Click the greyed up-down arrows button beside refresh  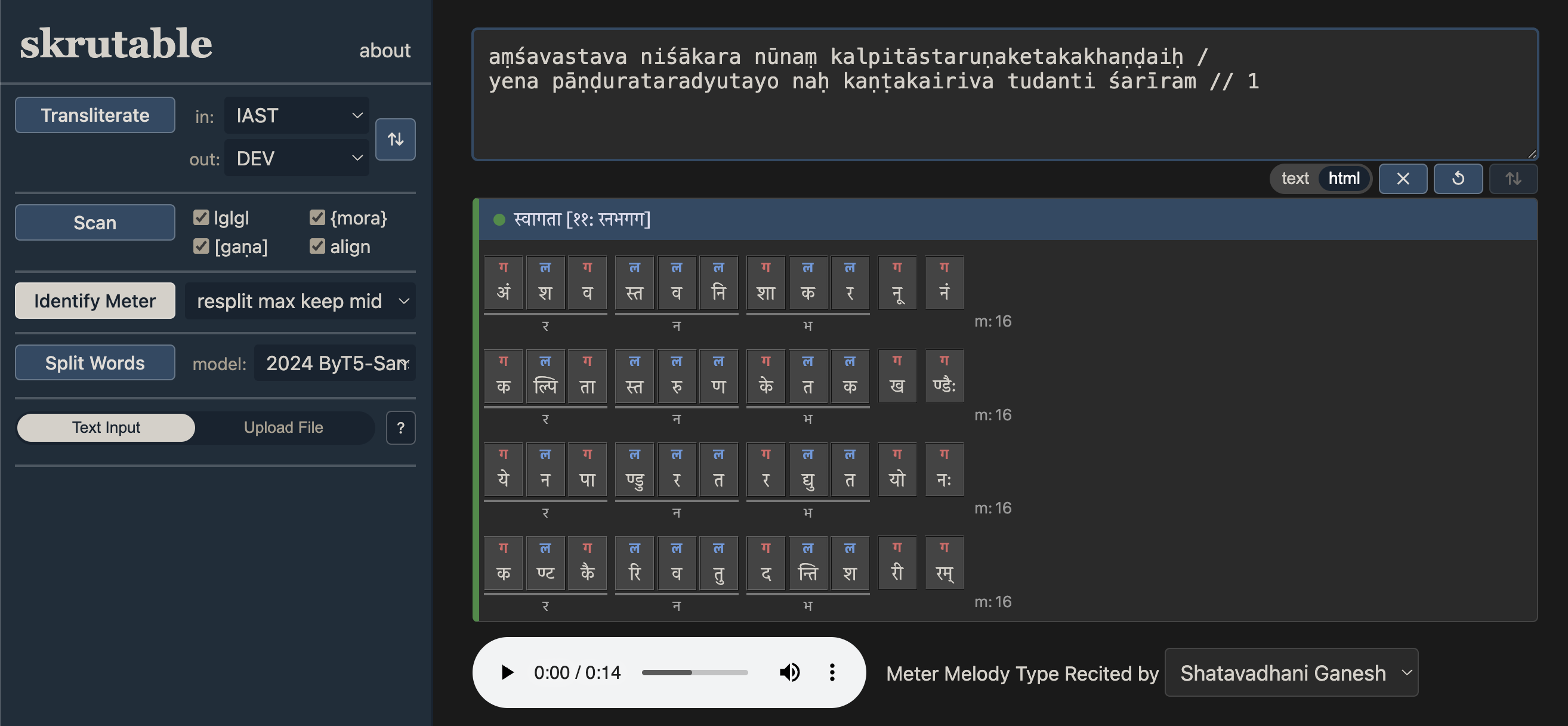click(1513, 179)
